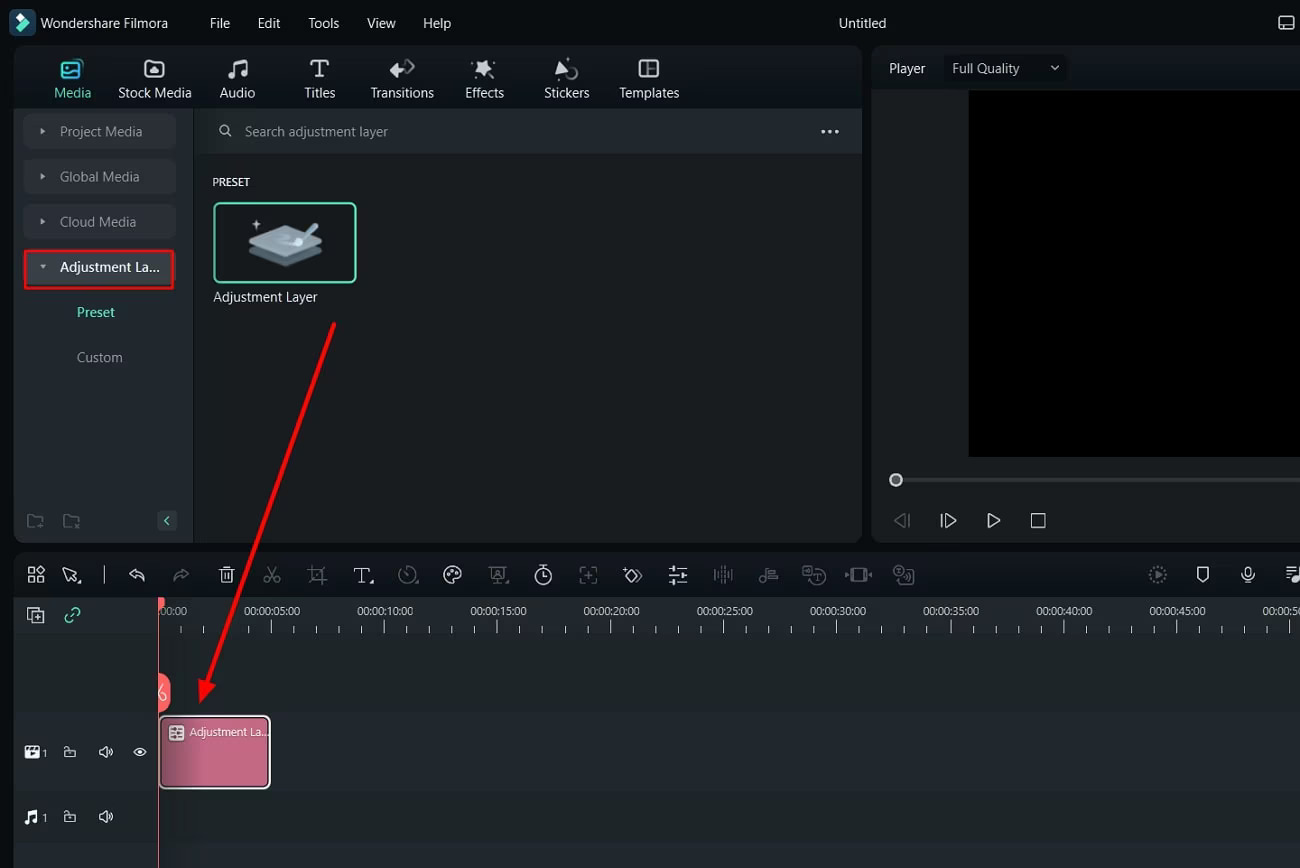Lock audio track 1
The image size is (1300, 868).
[x=70, y=817]
